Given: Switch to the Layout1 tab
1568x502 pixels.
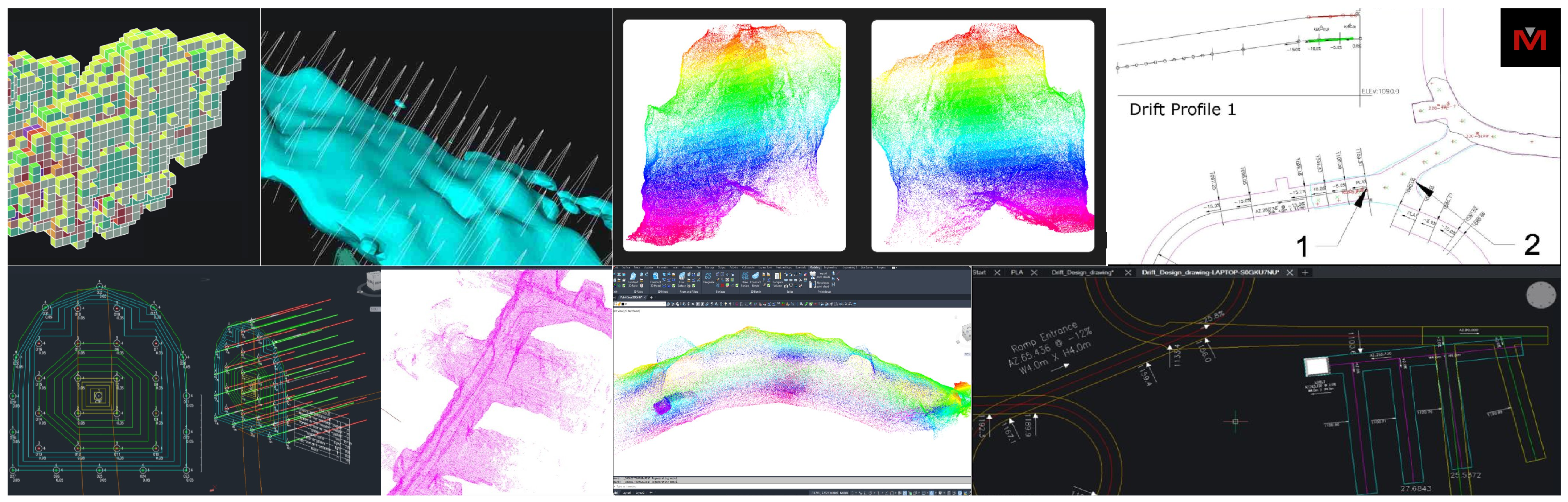Looking at the screenshot, I should (x=626, y=493).
